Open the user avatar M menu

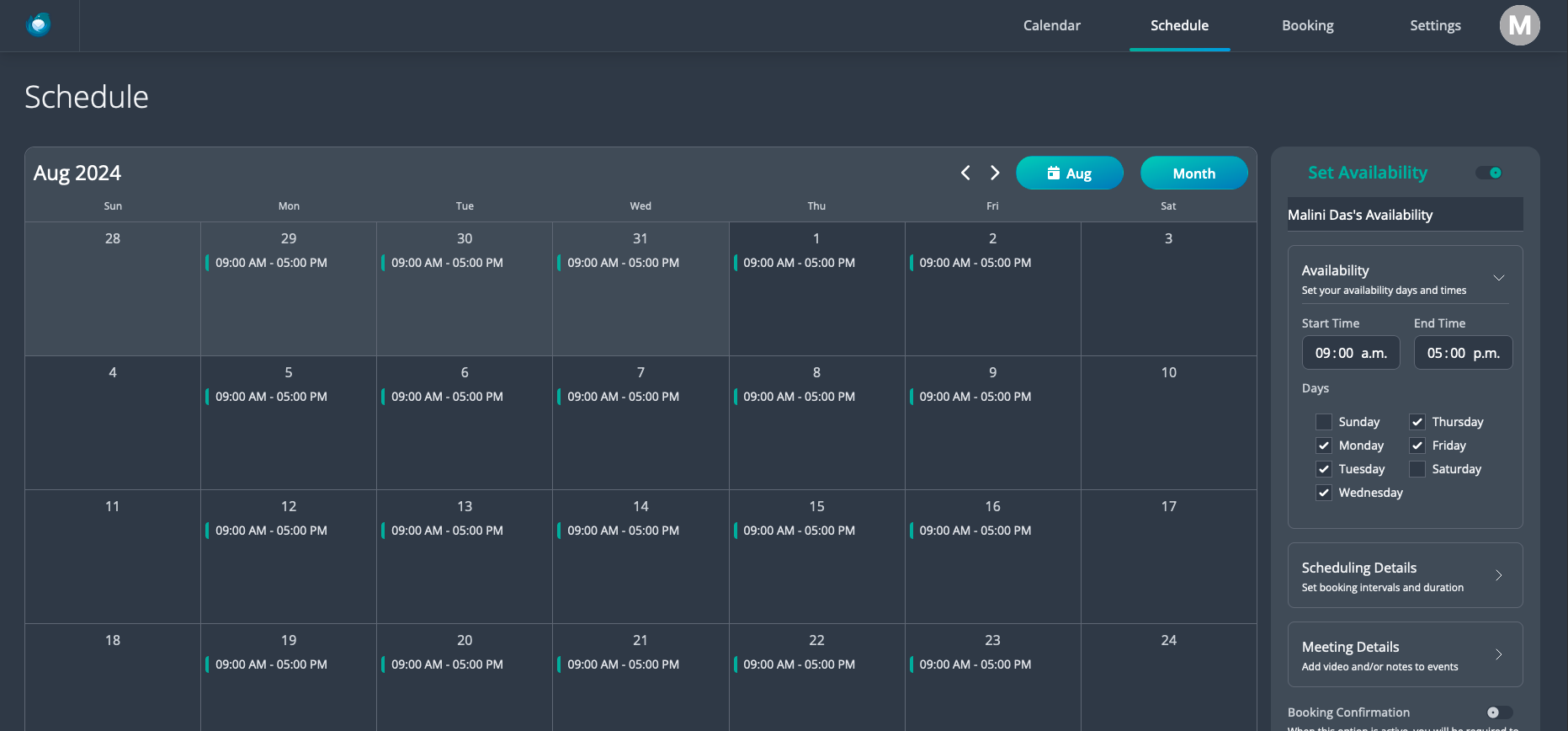coord(1519,25)
